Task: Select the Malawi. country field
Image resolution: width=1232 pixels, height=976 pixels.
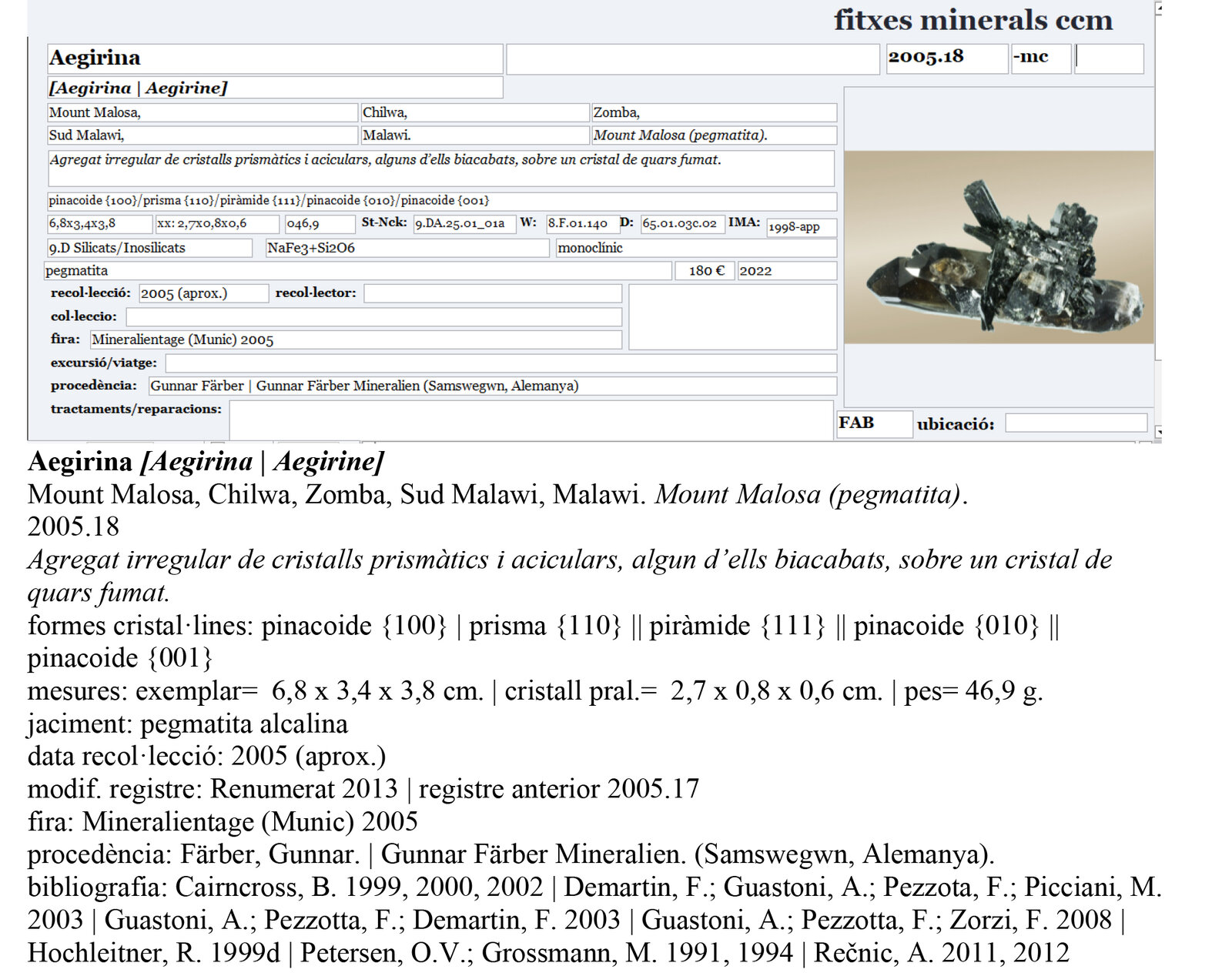Action: [475, 135]
